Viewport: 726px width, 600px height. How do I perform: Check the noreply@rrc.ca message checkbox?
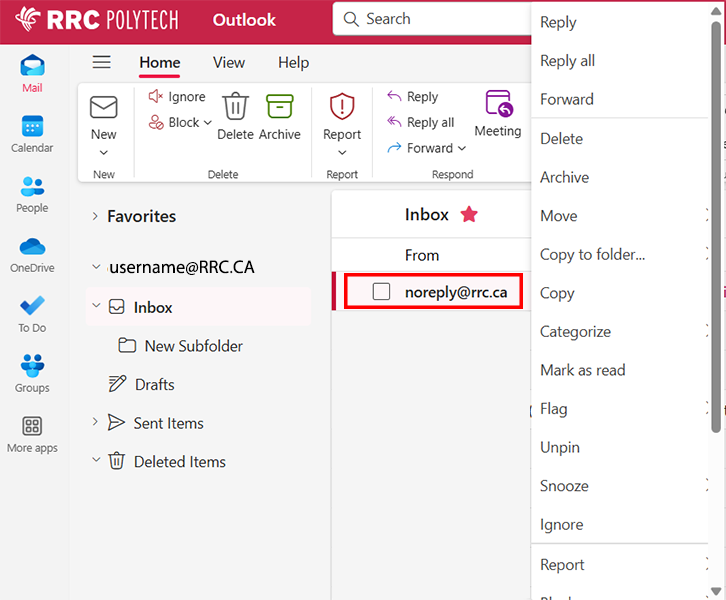[x=381, y=292]
